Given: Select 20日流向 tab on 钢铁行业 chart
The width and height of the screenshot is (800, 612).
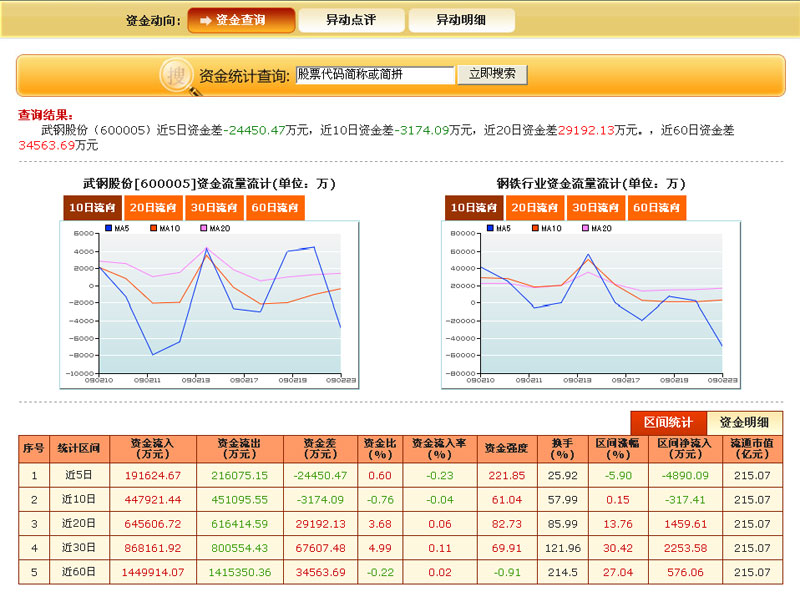Looking at the screenshot, I should [535, 208].
